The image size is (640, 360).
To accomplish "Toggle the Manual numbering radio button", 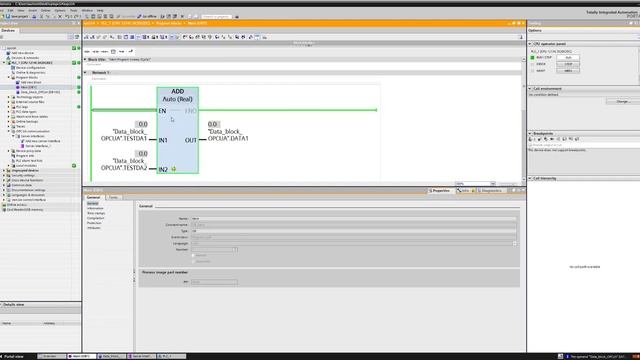I will coord(193,256).
